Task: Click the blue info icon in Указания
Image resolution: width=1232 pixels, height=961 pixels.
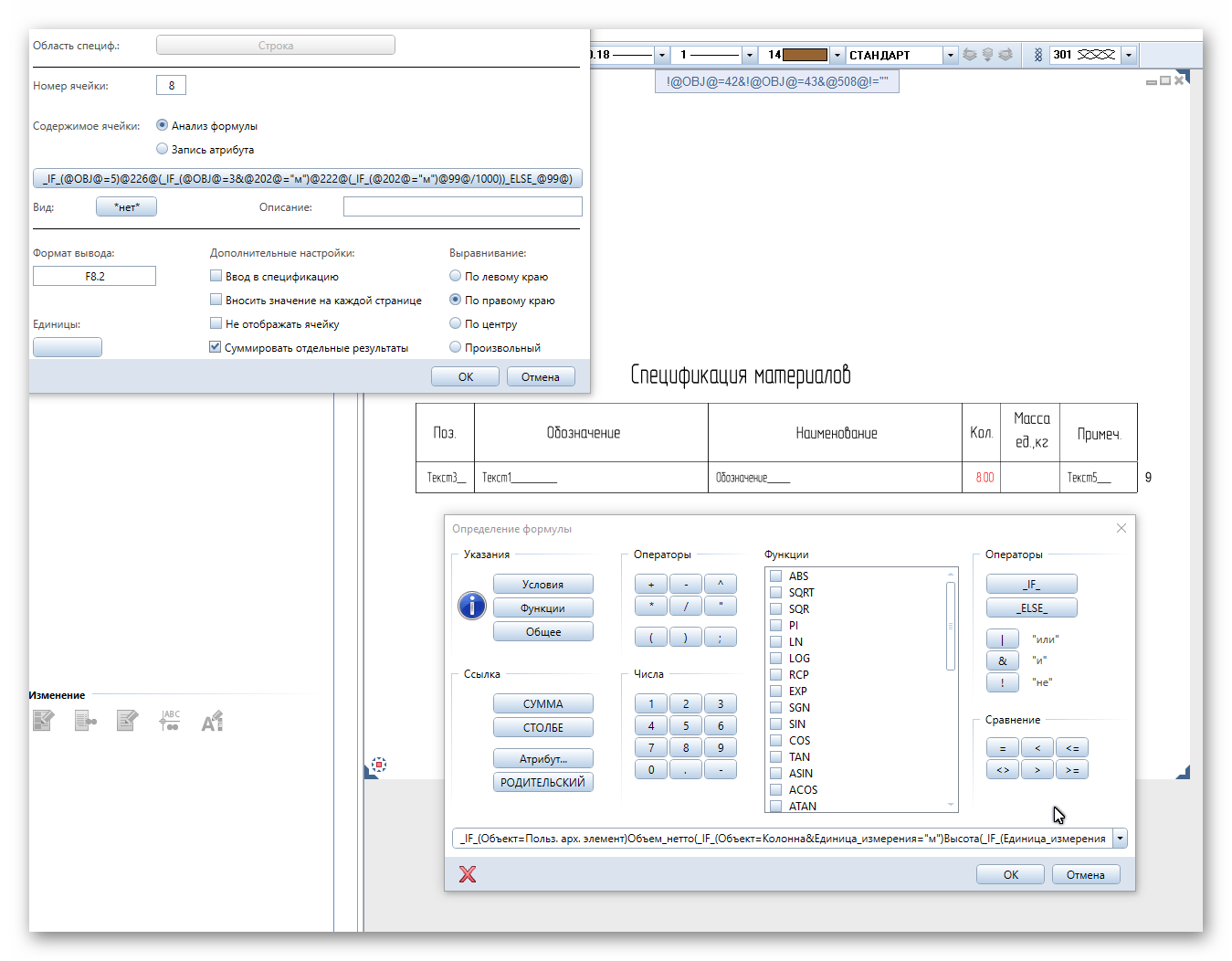Action: pyautogui.click(x=471, y=606)
